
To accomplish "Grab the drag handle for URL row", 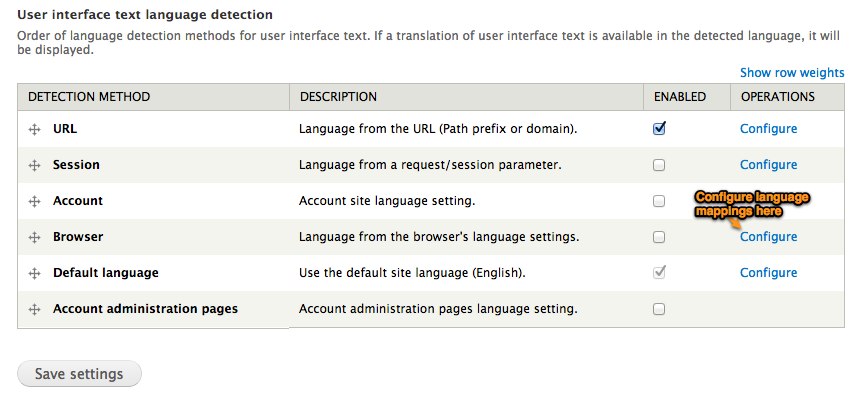I will [34, 130].
